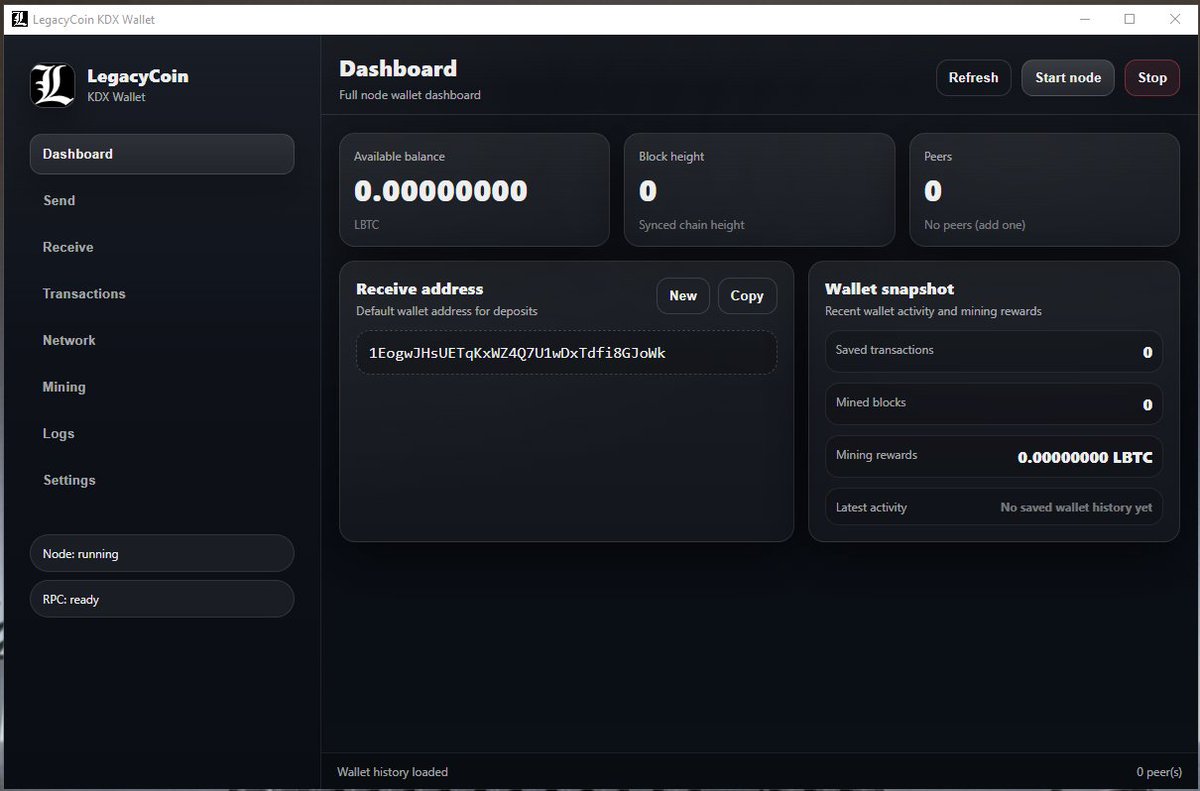1200x791 pixels.
Task: Click the receive address field
Action: click(x=566, y=353)
